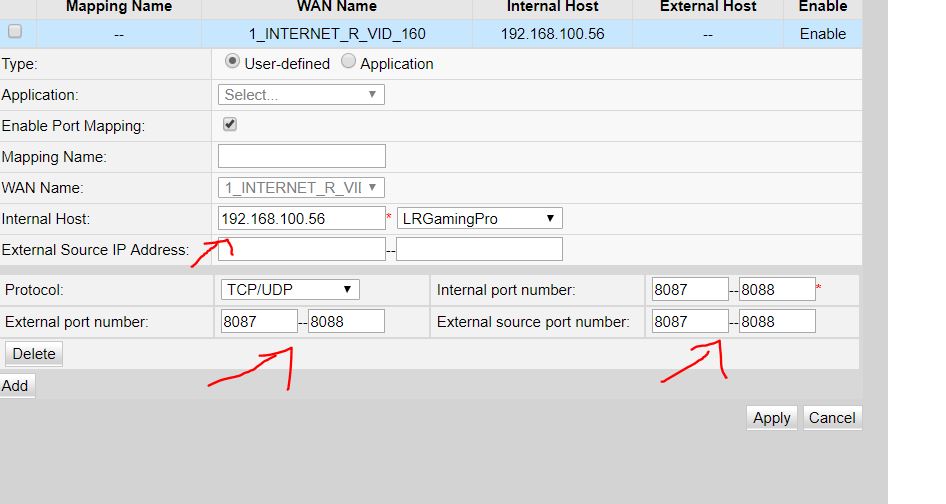The width and height of the screenshot is (946, 504).
Task: Open the Application Select... dropdown
Action: [301, 95]
